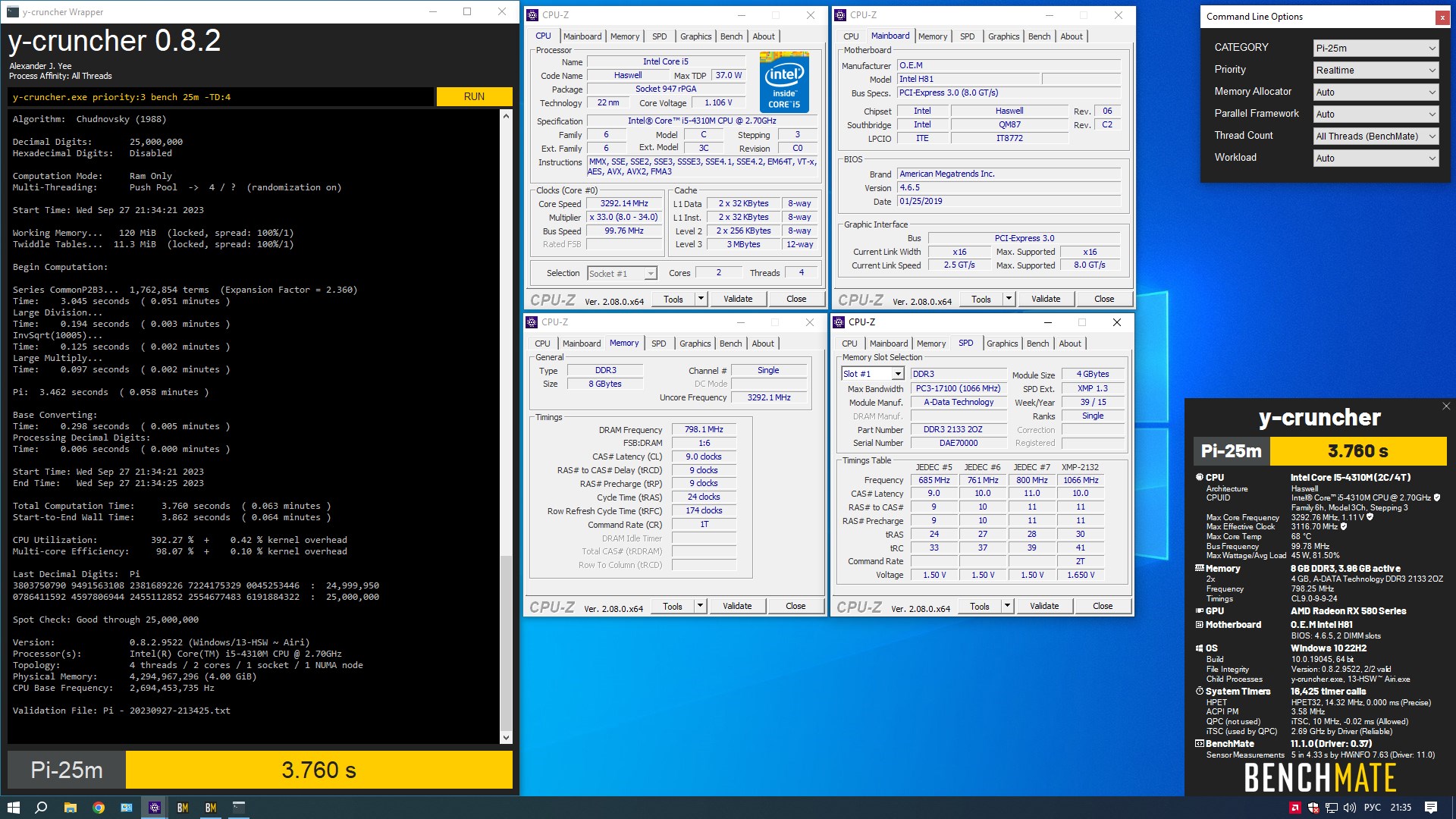Viewport: 1456px width, 819px height.
Task: Close the Command Line Options panel
Action: pos(1442,17)
